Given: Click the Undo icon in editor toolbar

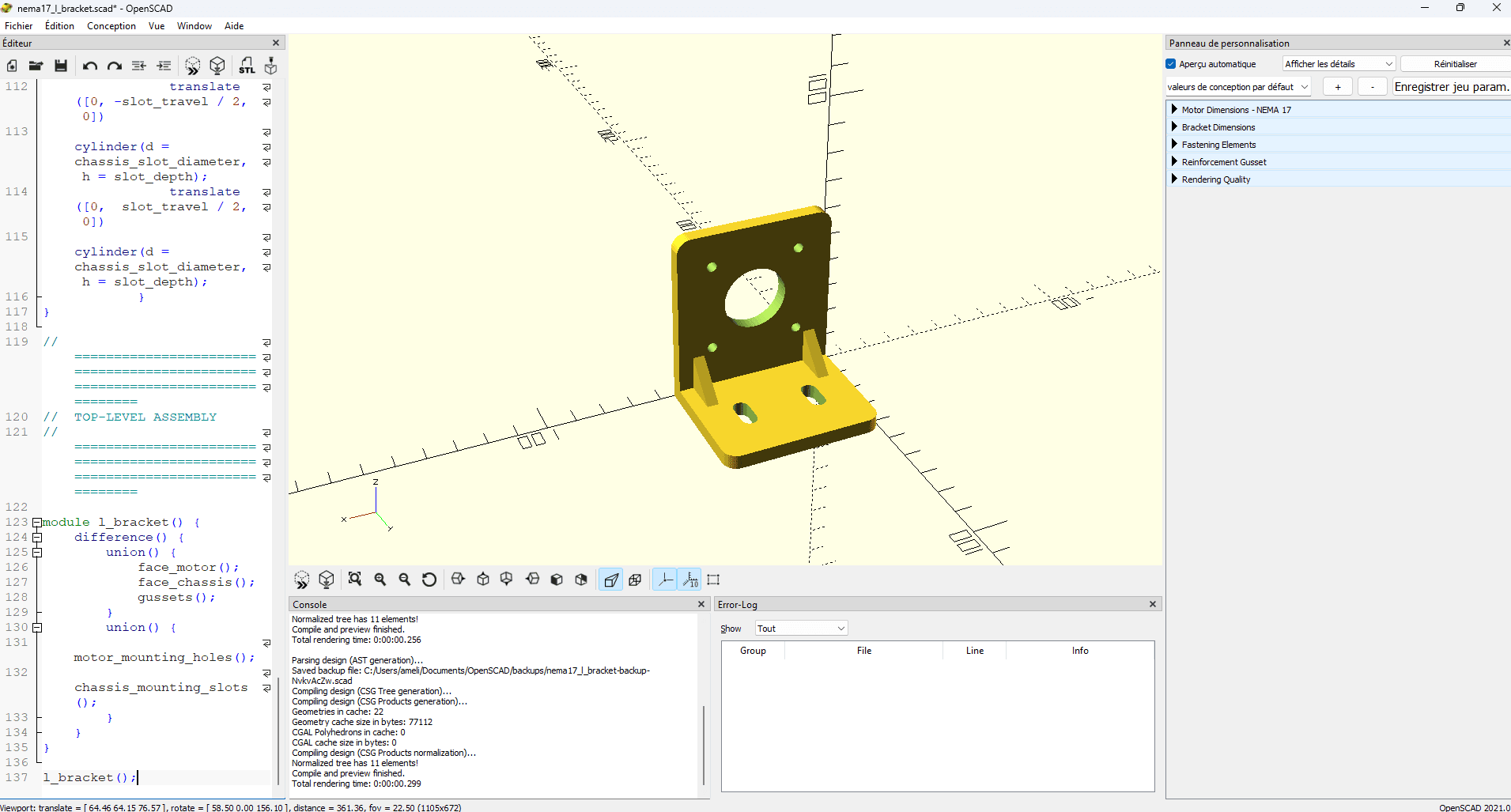Looking at the screenshot, I should click(89, 66).
